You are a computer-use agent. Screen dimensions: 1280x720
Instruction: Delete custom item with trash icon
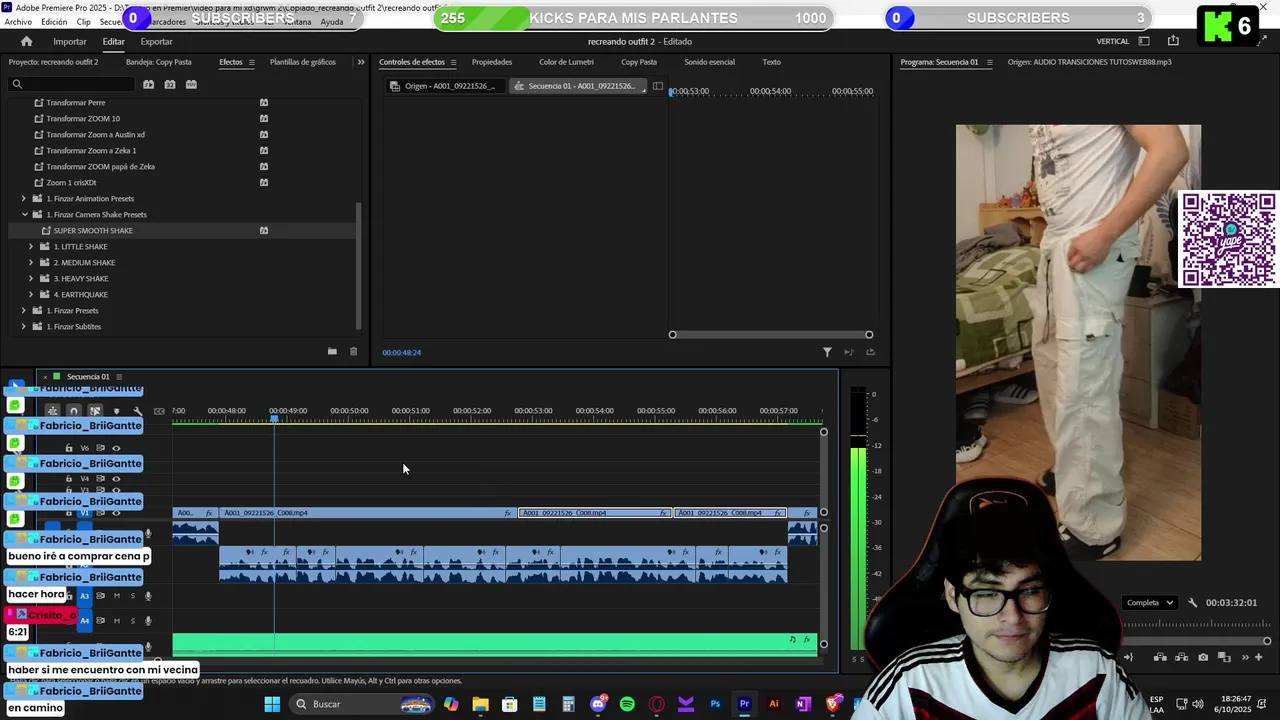coord(353,351)
